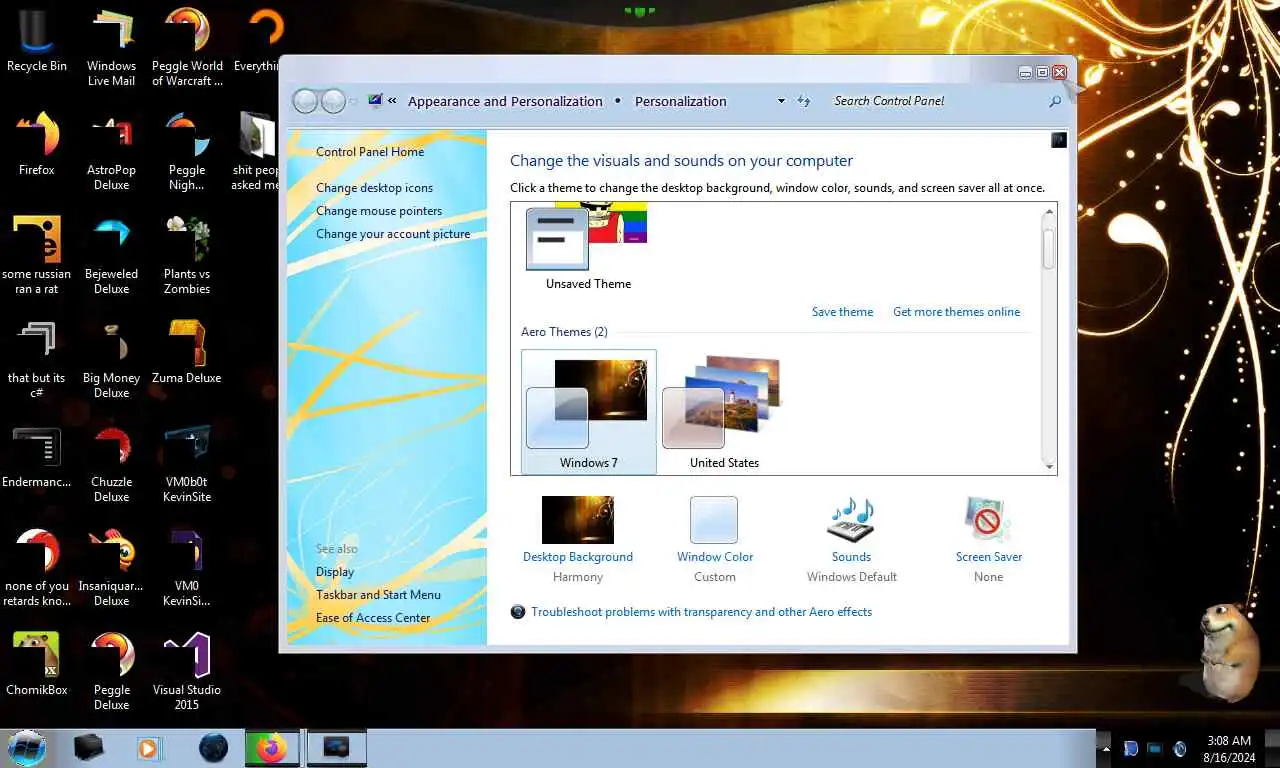Open the address bar history dropdown
Screen dimensions: 1280x768
(x=781, y=101)
